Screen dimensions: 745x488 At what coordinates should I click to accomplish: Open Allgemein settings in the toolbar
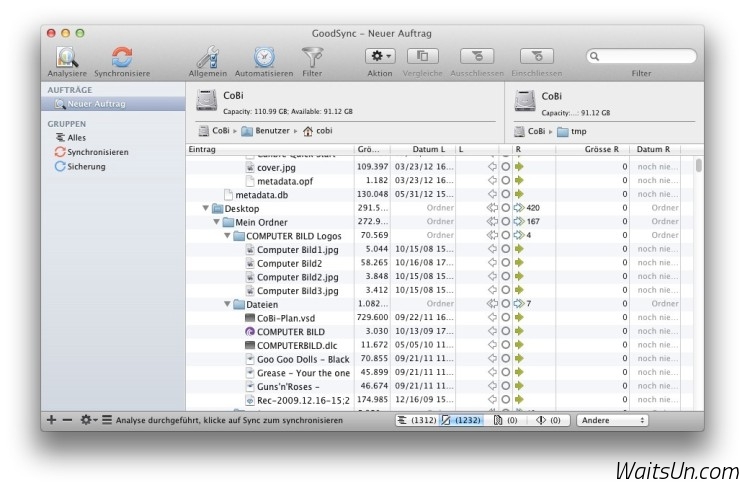[x=208, y=57]
